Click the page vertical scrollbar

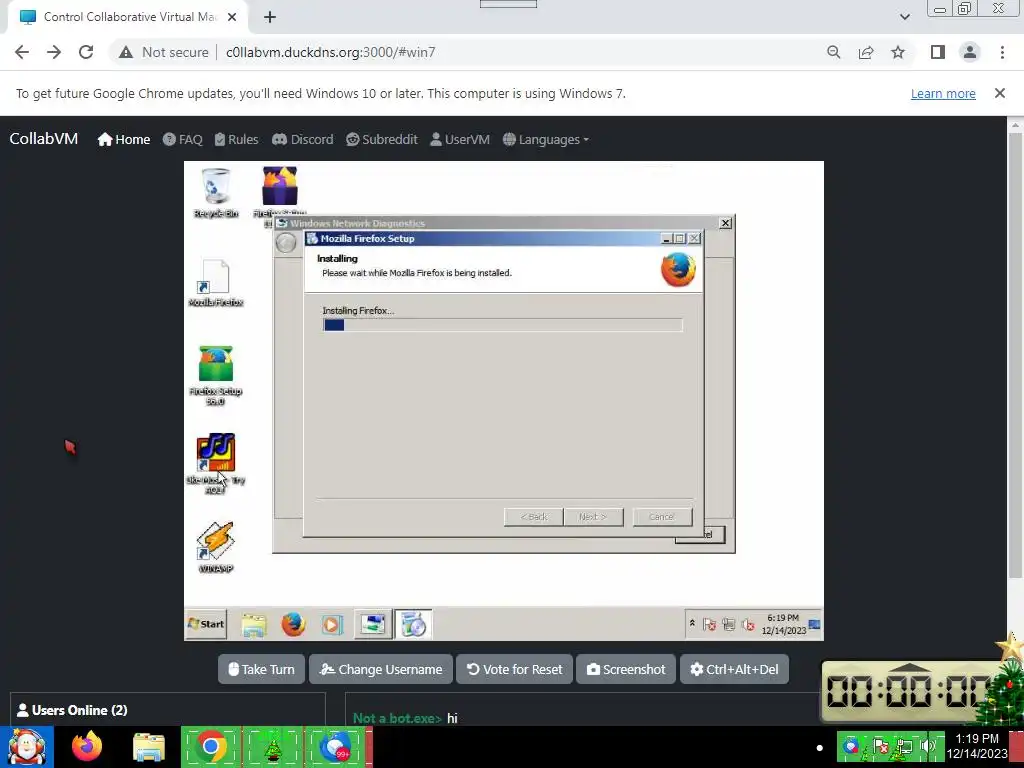point(1015,353)
